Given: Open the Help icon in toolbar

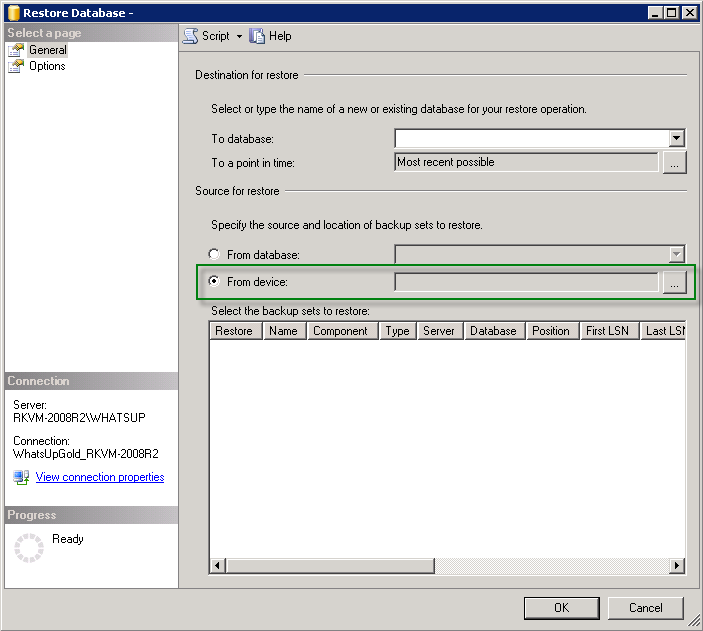Looking at the screenshot, I should coord(257,36).
